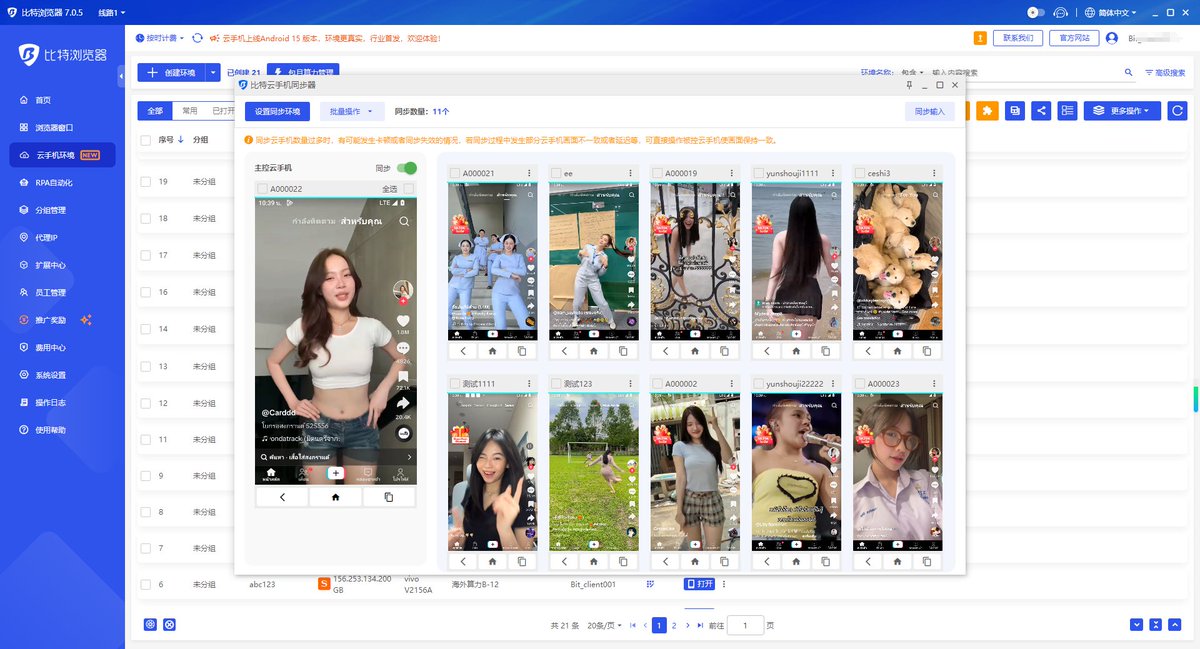This screenshot has width=1200, height=649.
Task: Open three-dot menu of phone ceshi3
Action: tap(934, 174)
